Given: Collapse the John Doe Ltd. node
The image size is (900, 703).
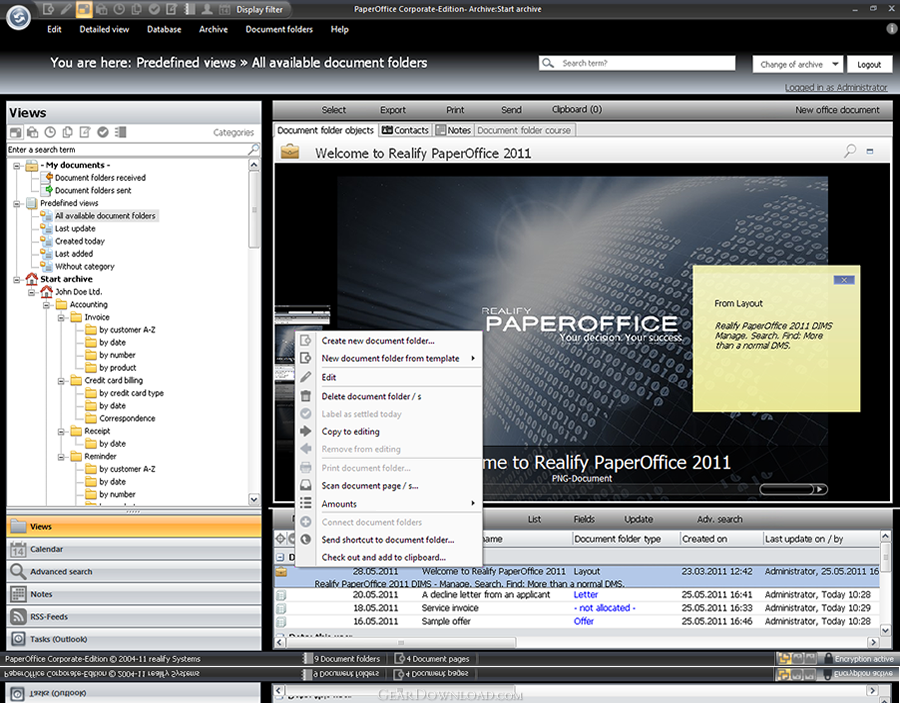Looking at the screenshot, I should (32, 292).
